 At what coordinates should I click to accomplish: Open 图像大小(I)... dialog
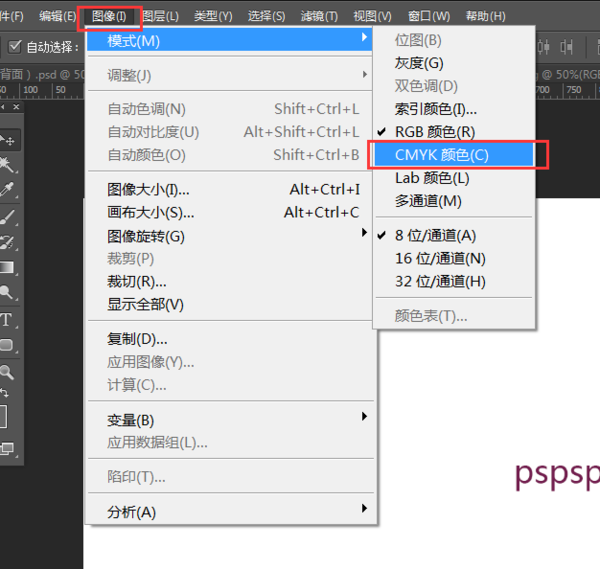click(x=230, y=189)
